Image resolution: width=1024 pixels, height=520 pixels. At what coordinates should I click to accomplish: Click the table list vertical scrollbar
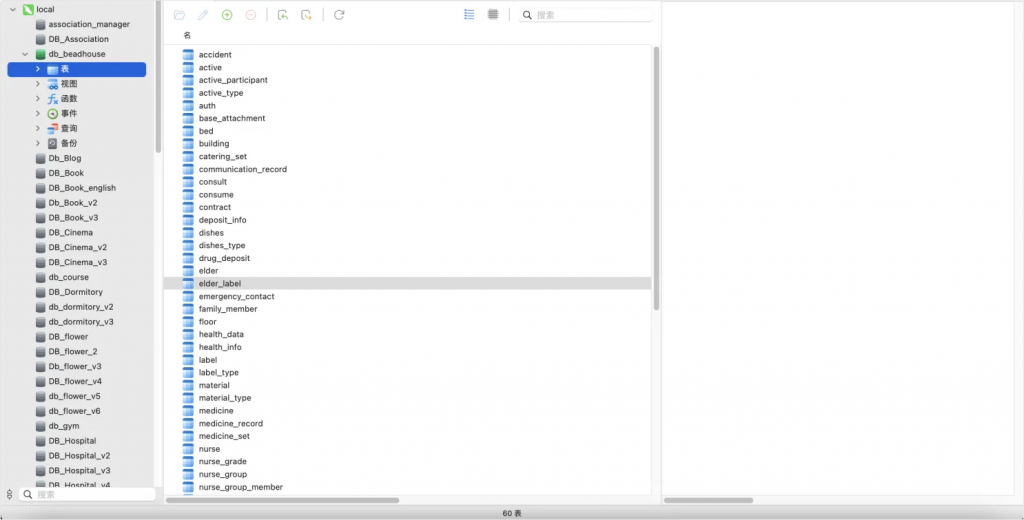656,180
